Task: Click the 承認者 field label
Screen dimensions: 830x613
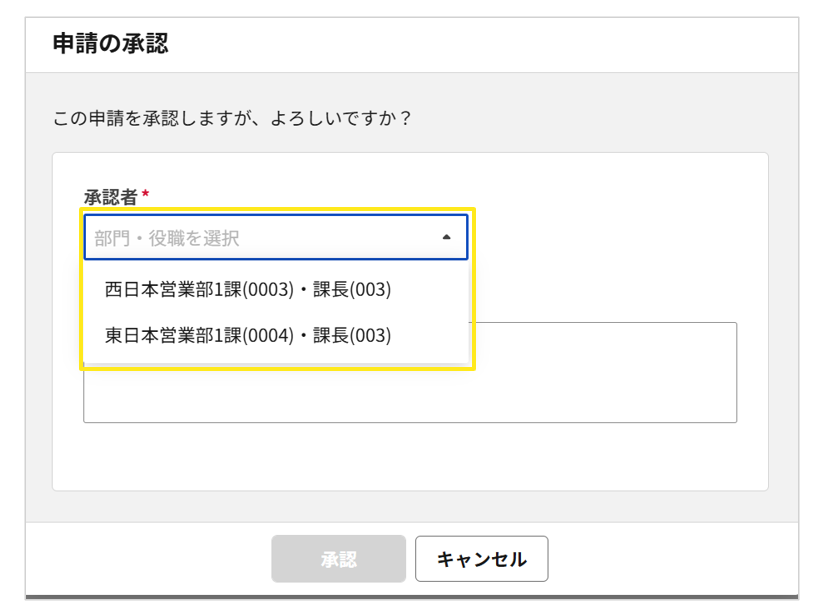Action: click(x=110, y=197)
